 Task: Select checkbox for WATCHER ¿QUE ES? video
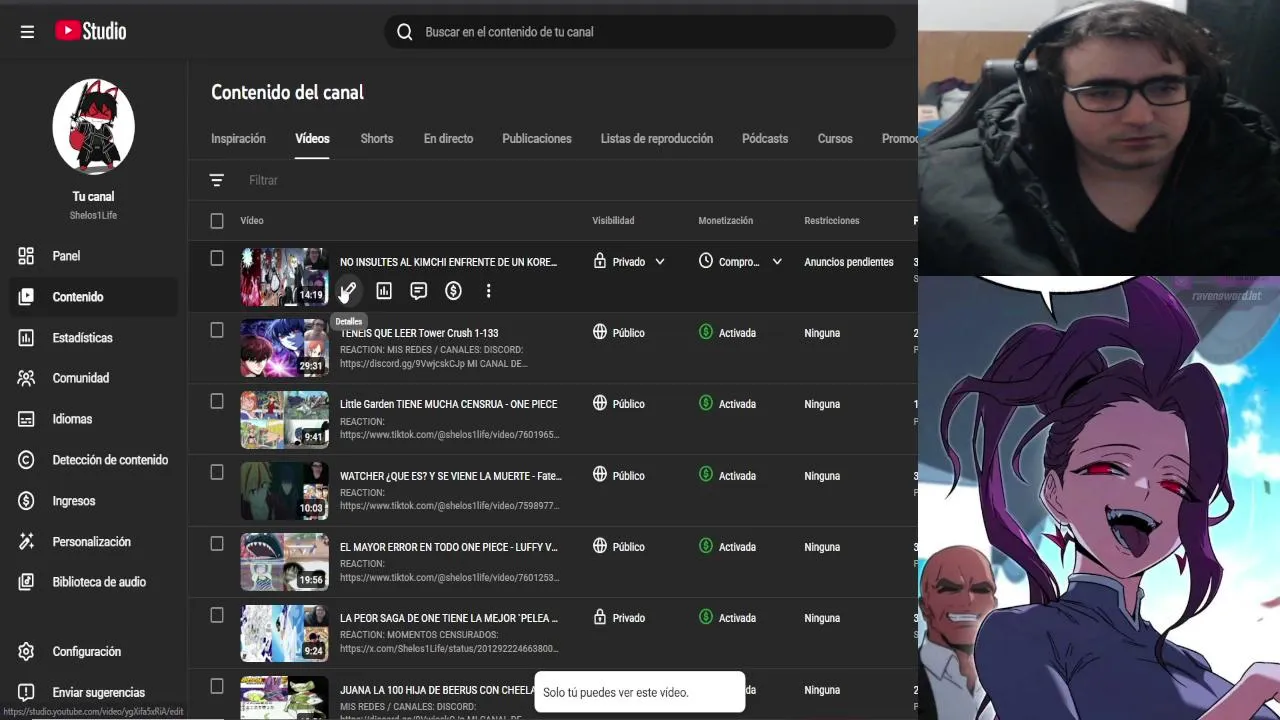217,473
